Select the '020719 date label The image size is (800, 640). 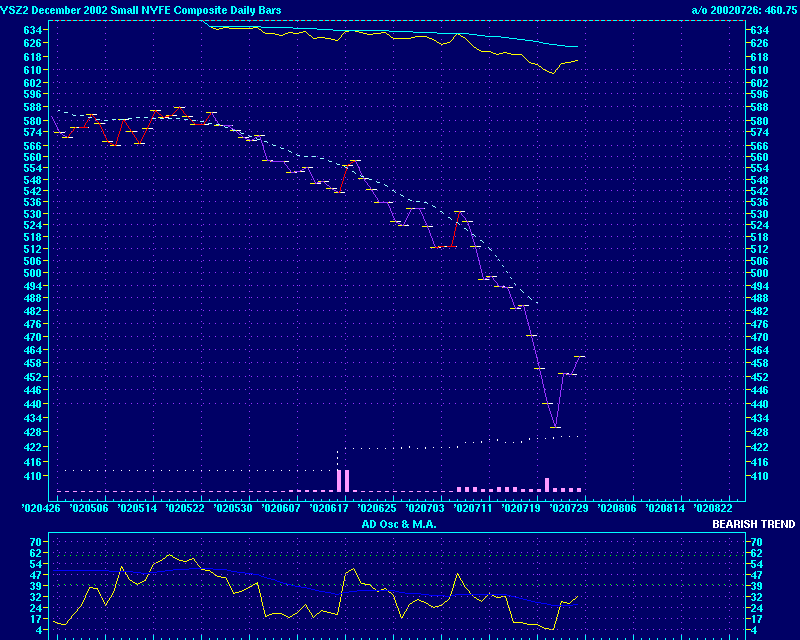click(520, 508)
